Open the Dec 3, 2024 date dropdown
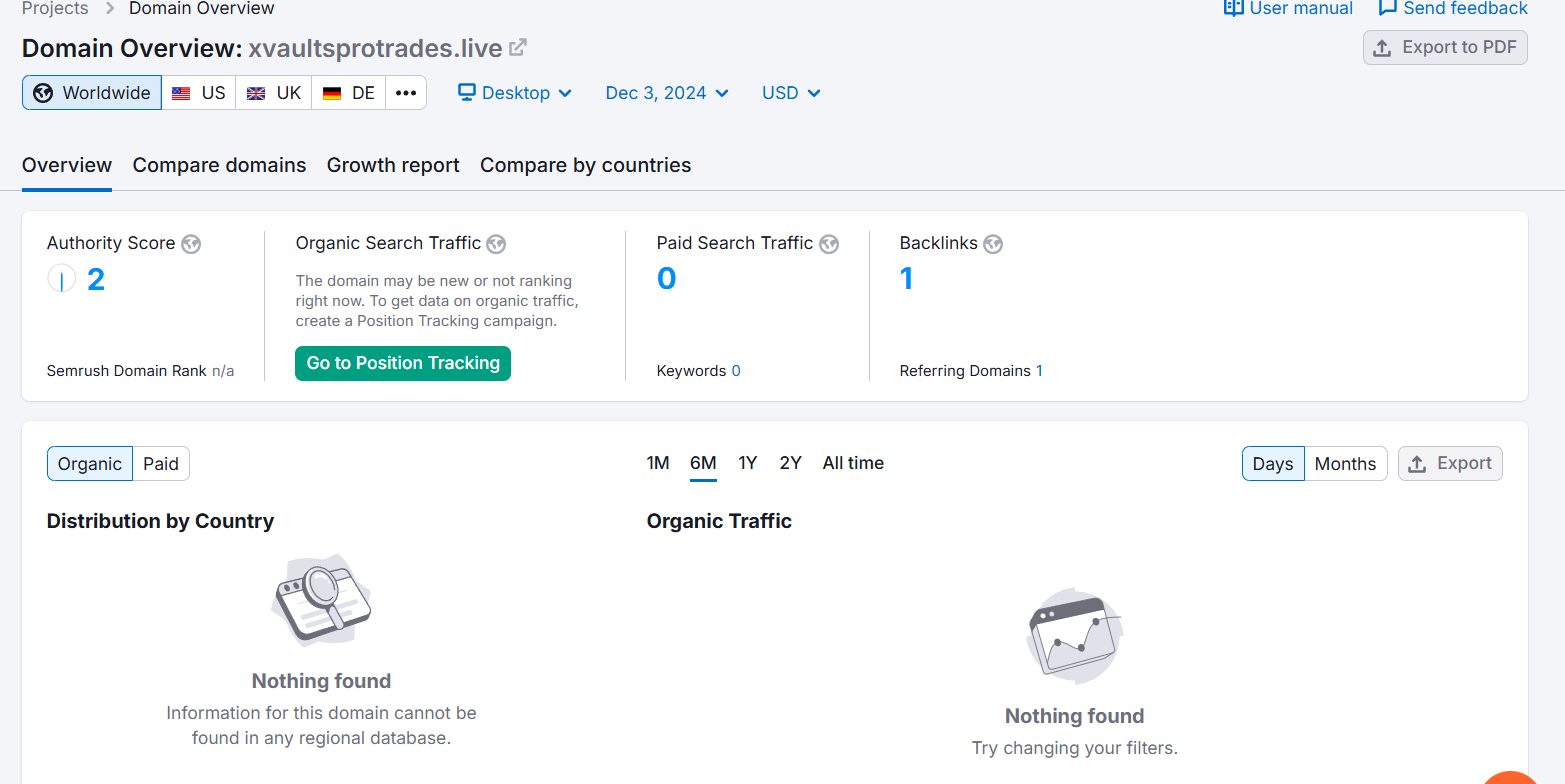This screenshot has width=1565, height=784. pos(667,93)
